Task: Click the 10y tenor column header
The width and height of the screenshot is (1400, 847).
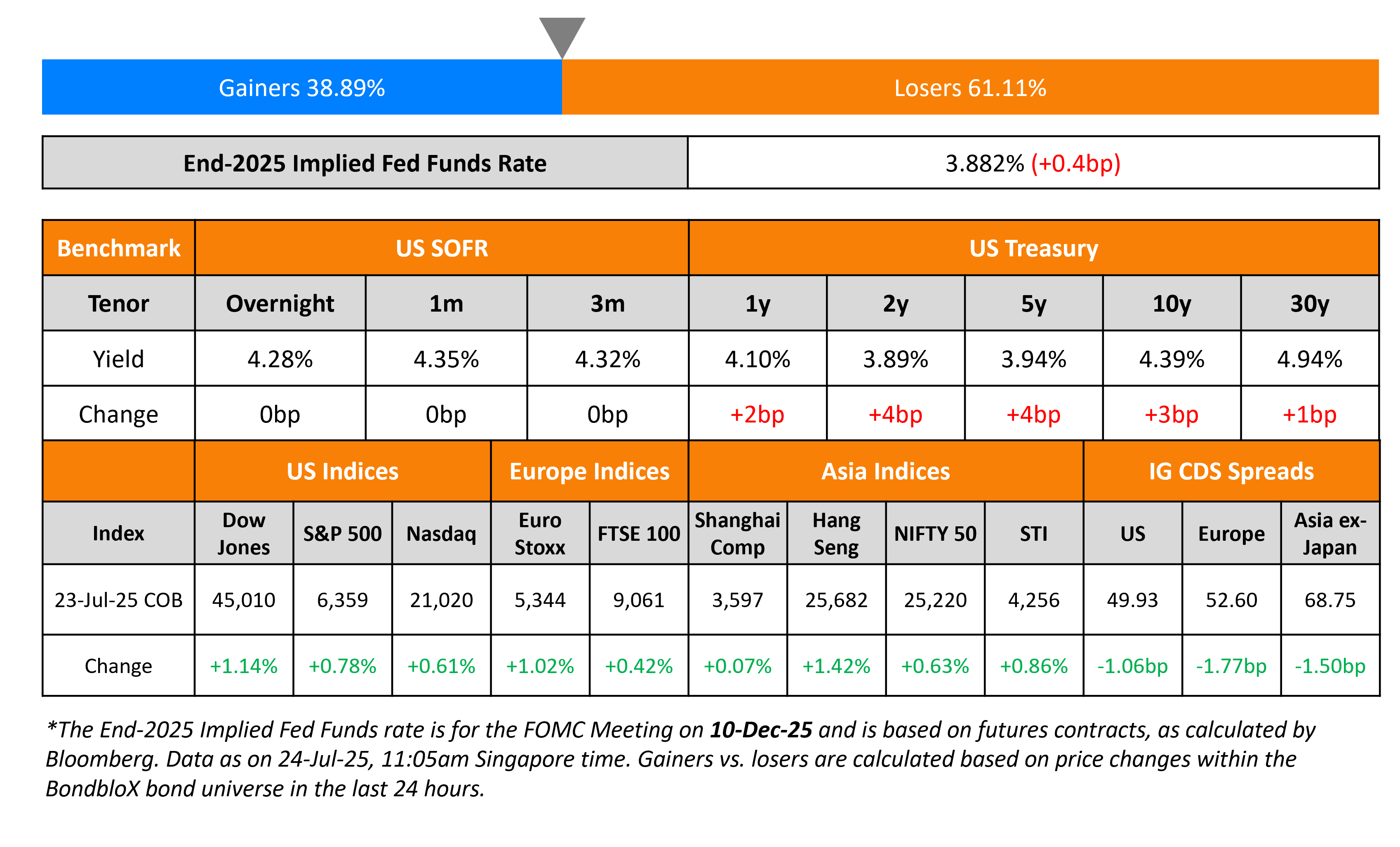Action: coord(1172,303)
